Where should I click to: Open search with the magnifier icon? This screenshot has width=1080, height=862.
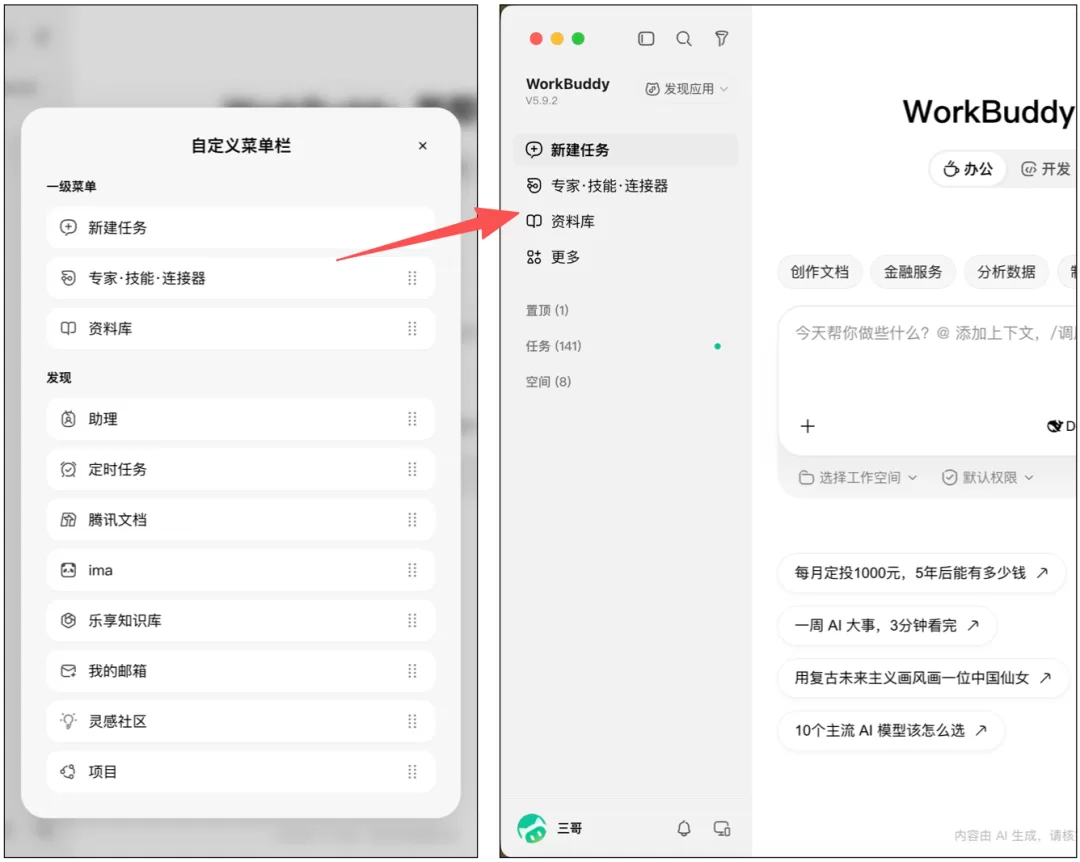683,39
